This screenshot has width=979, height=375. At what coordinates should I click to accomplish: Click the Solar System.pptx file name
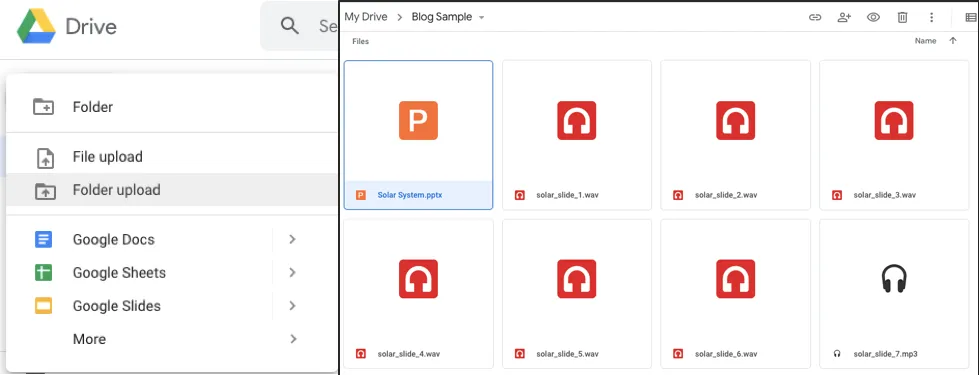coord(410,195)
